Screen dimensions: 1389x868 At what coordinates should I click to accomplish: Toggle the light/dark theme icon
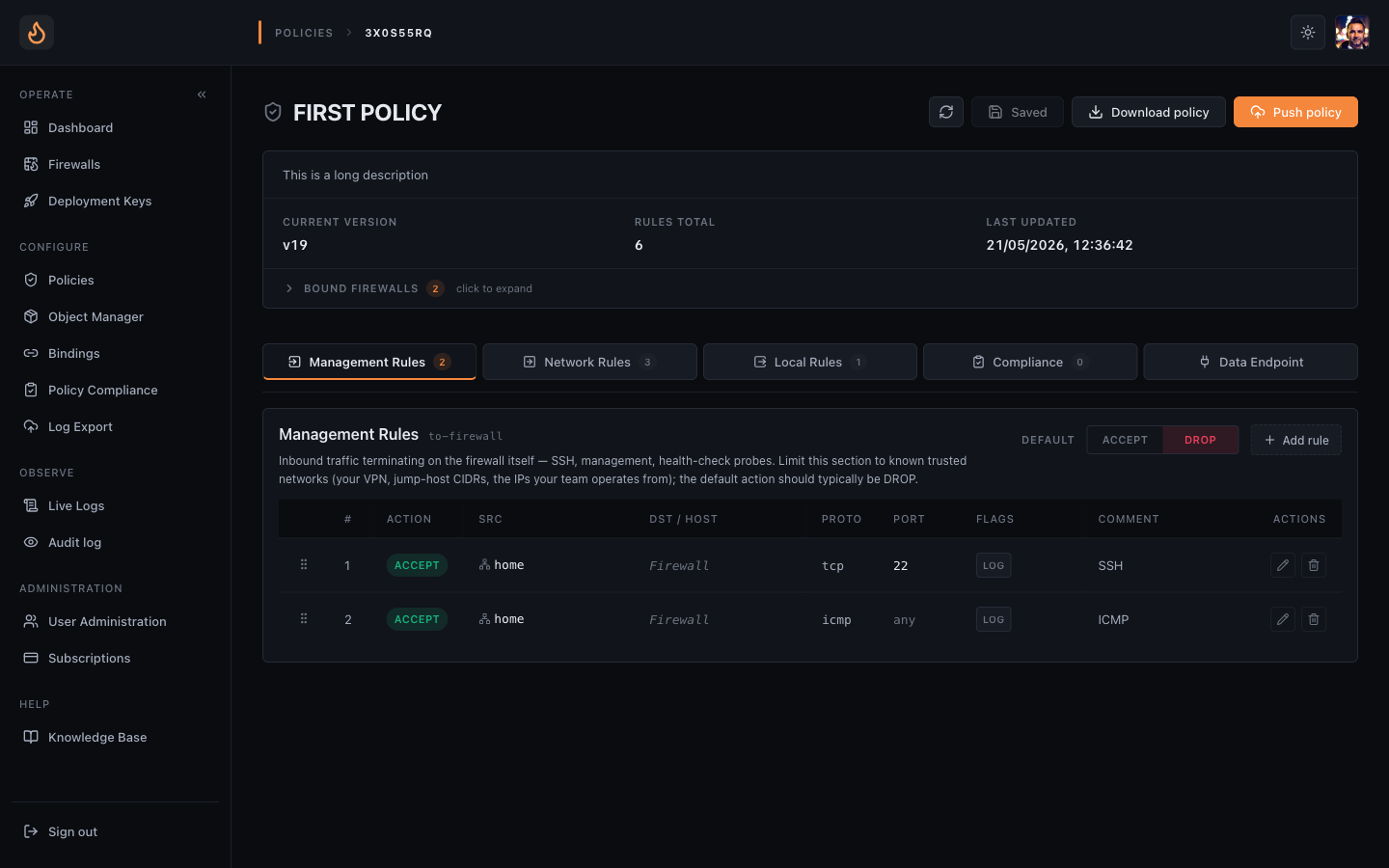(1308, 33)
